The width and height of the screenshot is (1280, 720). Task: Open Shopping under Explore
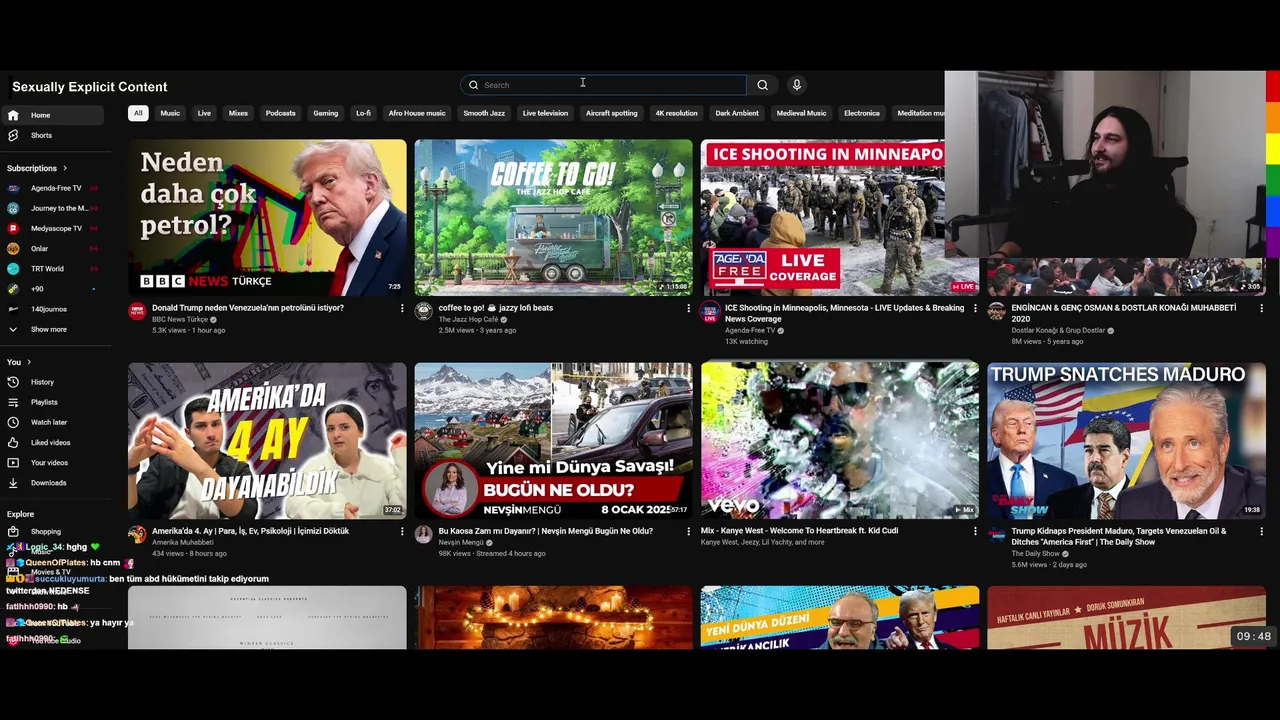click(x=45, y=531)
